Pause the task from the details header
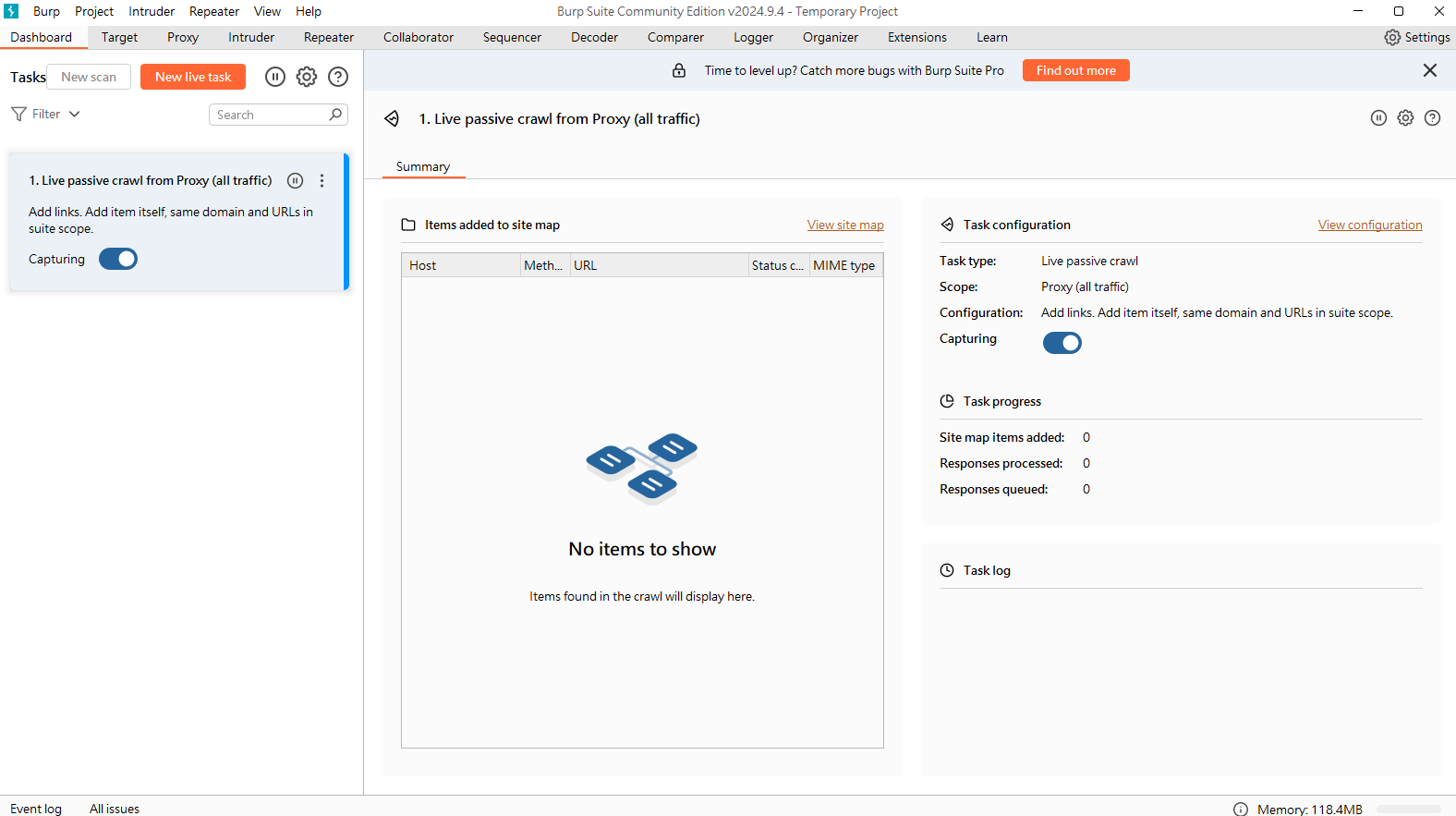The image size is (1456, 816). 1378,118
